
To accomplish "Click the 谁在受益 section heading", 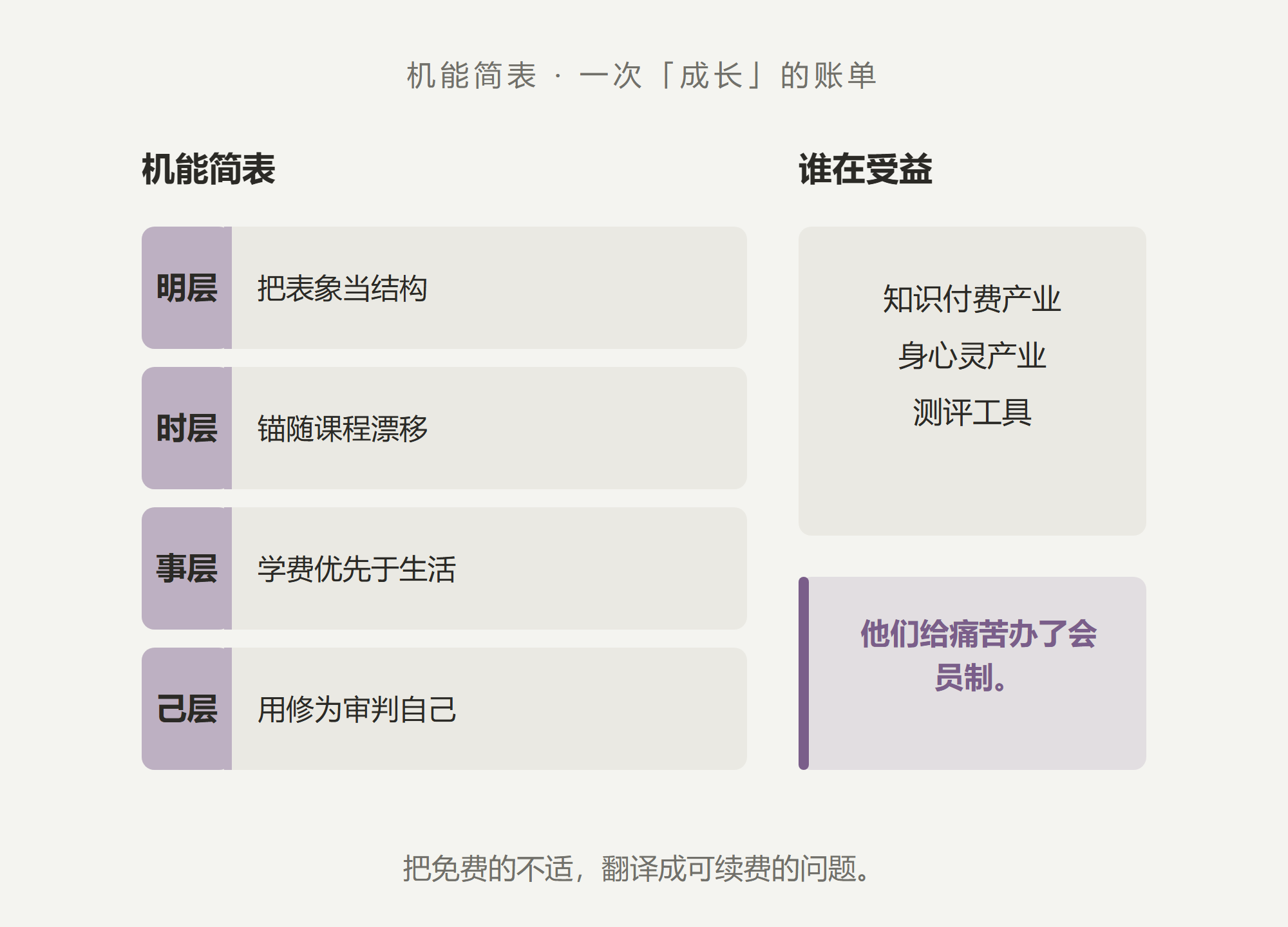I will [x=865, y=169].
